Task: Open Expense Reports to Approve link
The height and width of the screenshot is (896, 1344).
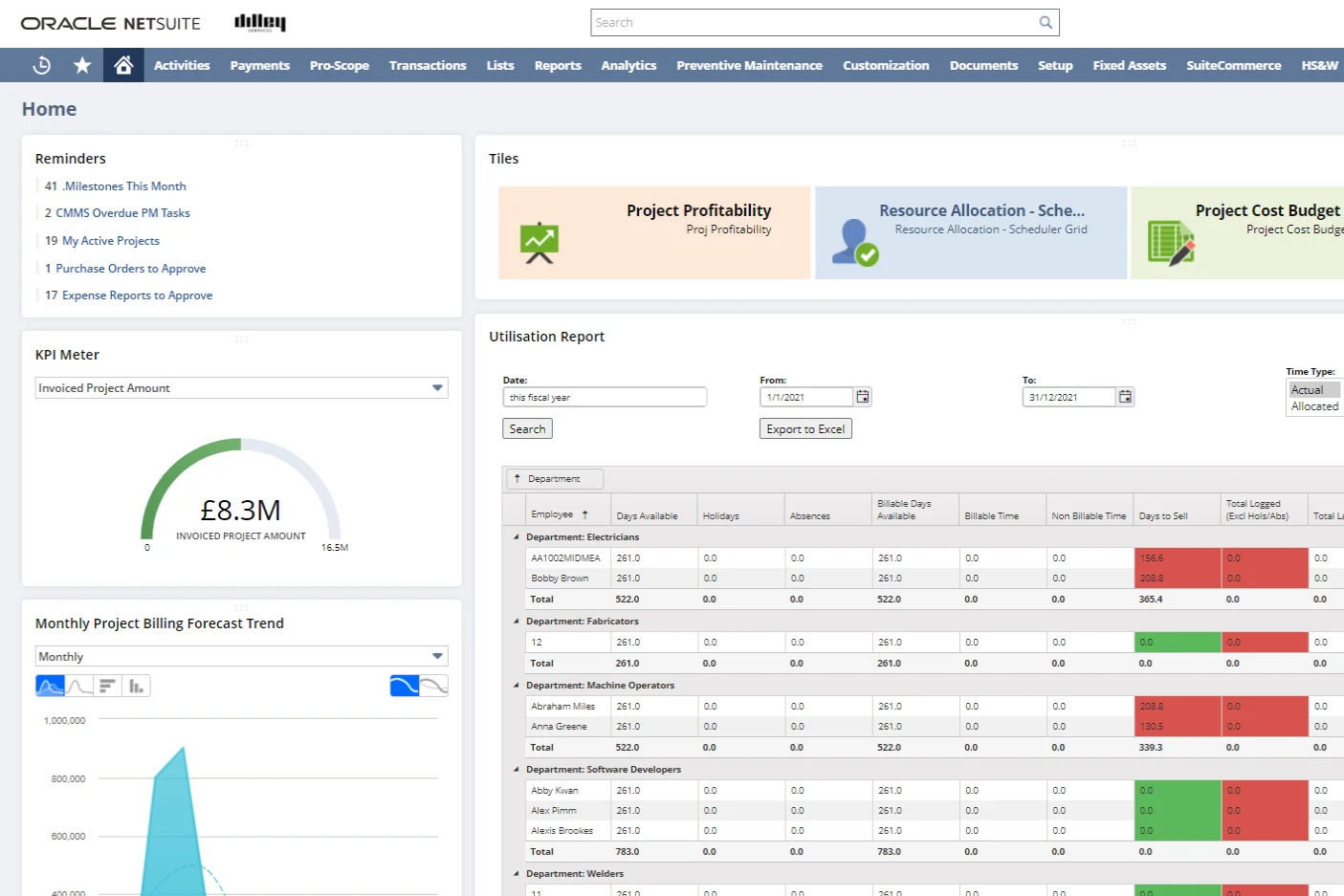Action: (x=137, y=295)
